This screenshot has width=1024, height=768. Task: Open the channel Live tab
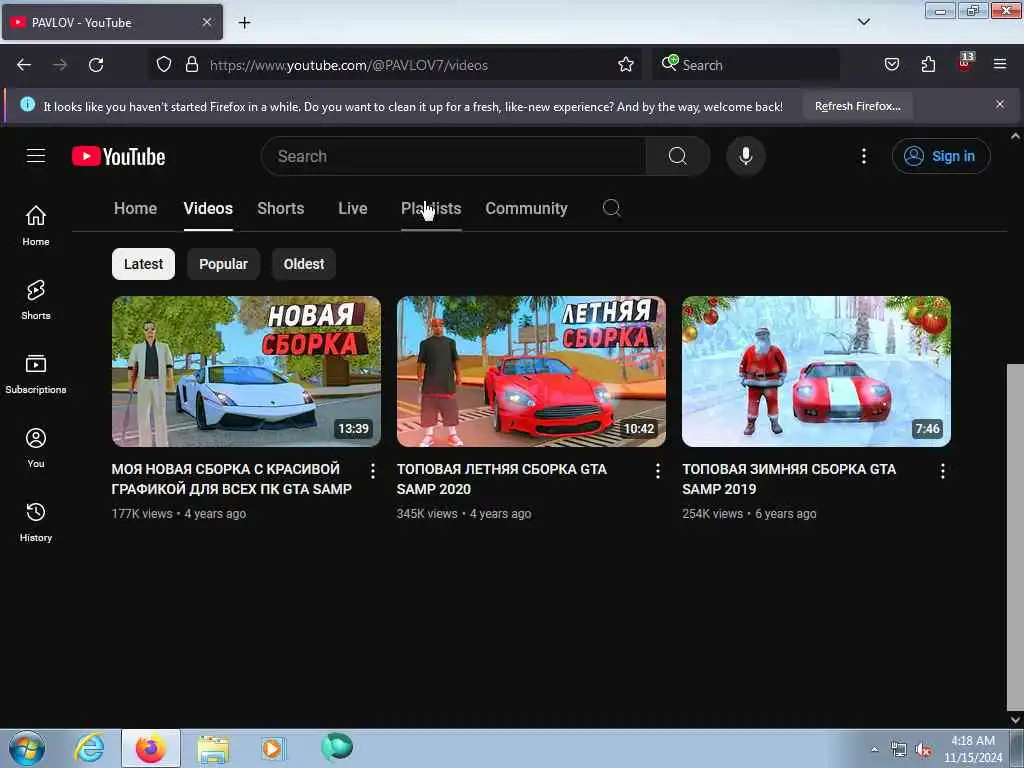click(x=353, y=208)
